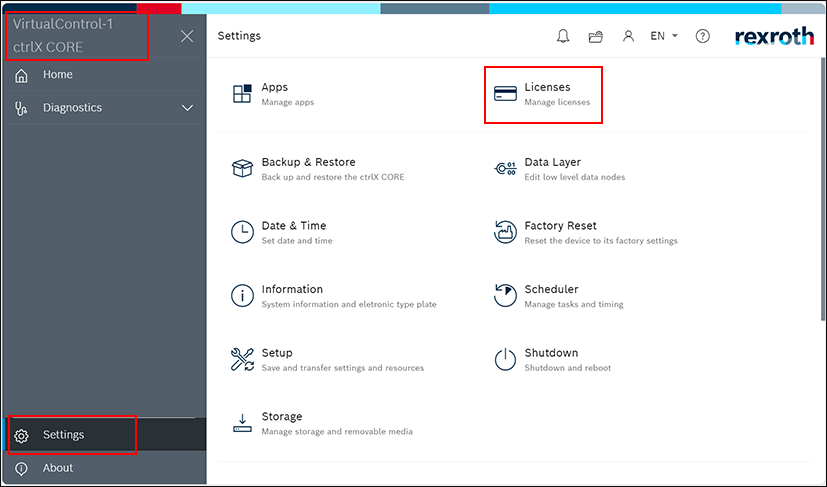Click the About info icon in sidebar
Viewport: 827px width, 487px height.
coord(21,469)
